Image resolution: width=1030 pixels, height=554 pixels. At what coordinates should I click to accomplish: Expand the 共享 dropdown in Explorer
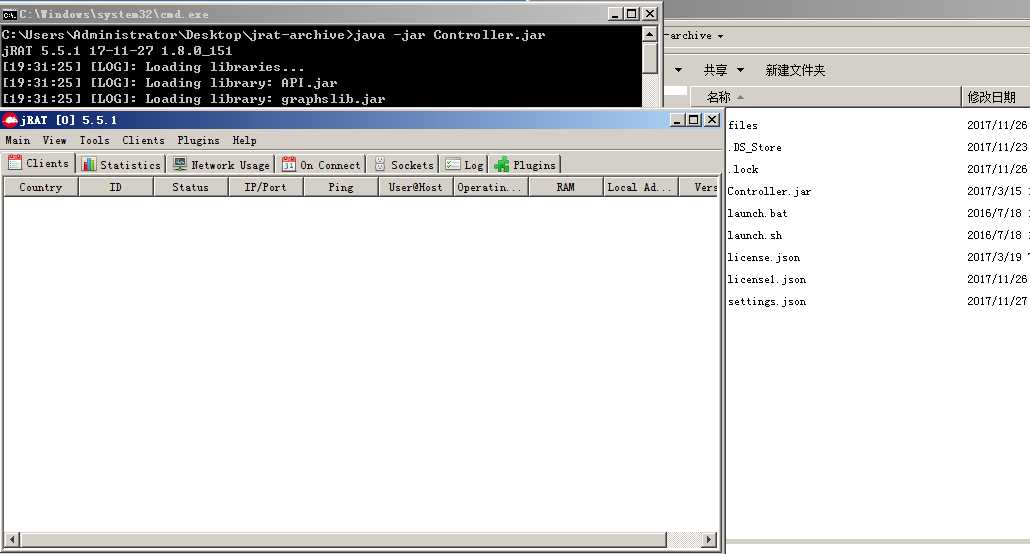tap(740, 70)
